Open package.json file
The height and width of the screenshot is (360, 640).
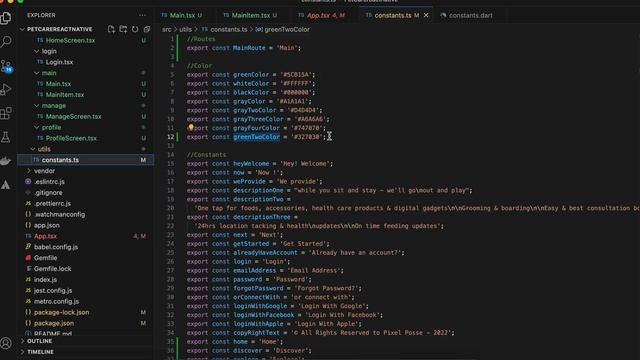click(x=54, y=323)
